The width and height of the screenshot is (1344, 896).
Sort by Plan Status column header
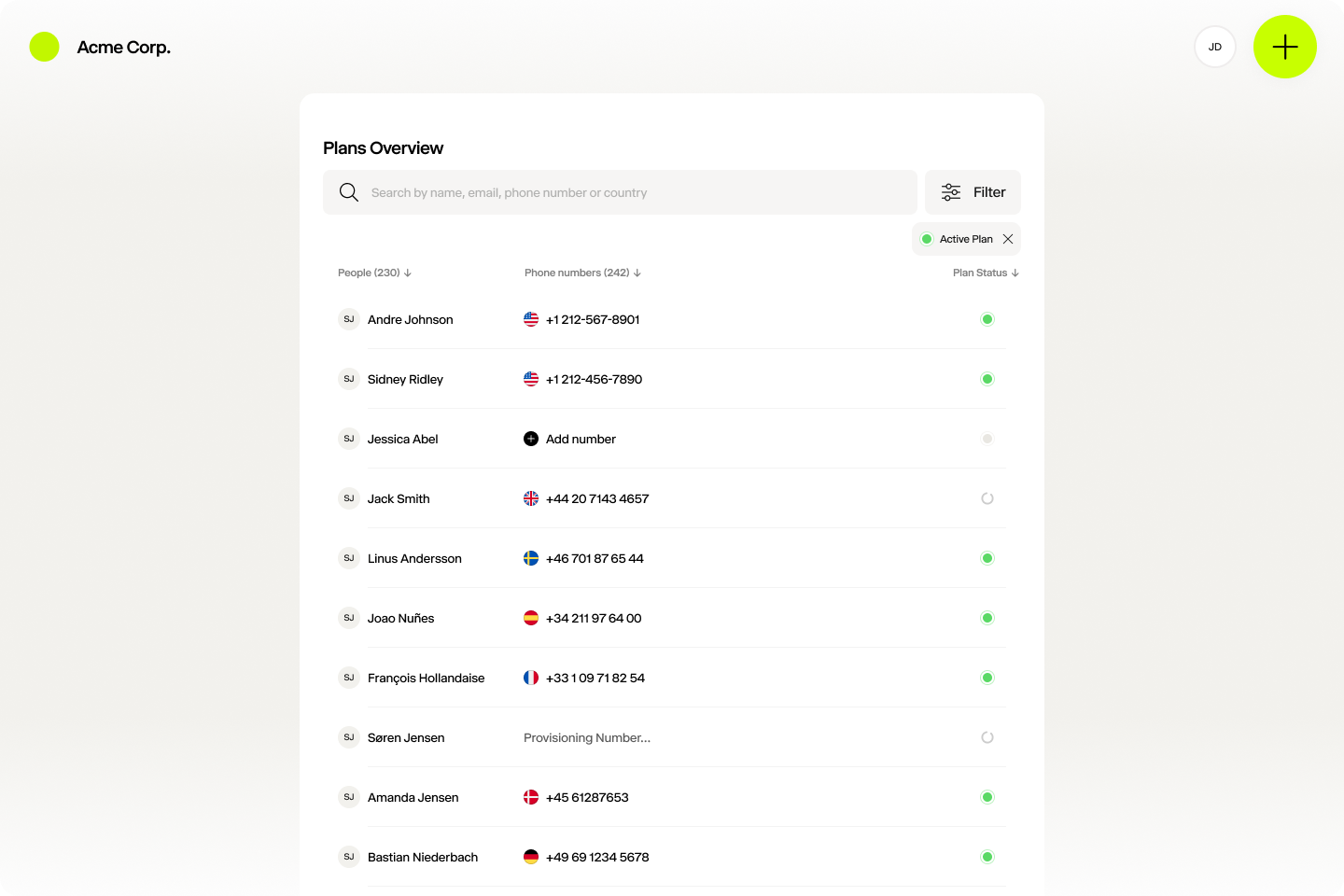coord(985,273)
